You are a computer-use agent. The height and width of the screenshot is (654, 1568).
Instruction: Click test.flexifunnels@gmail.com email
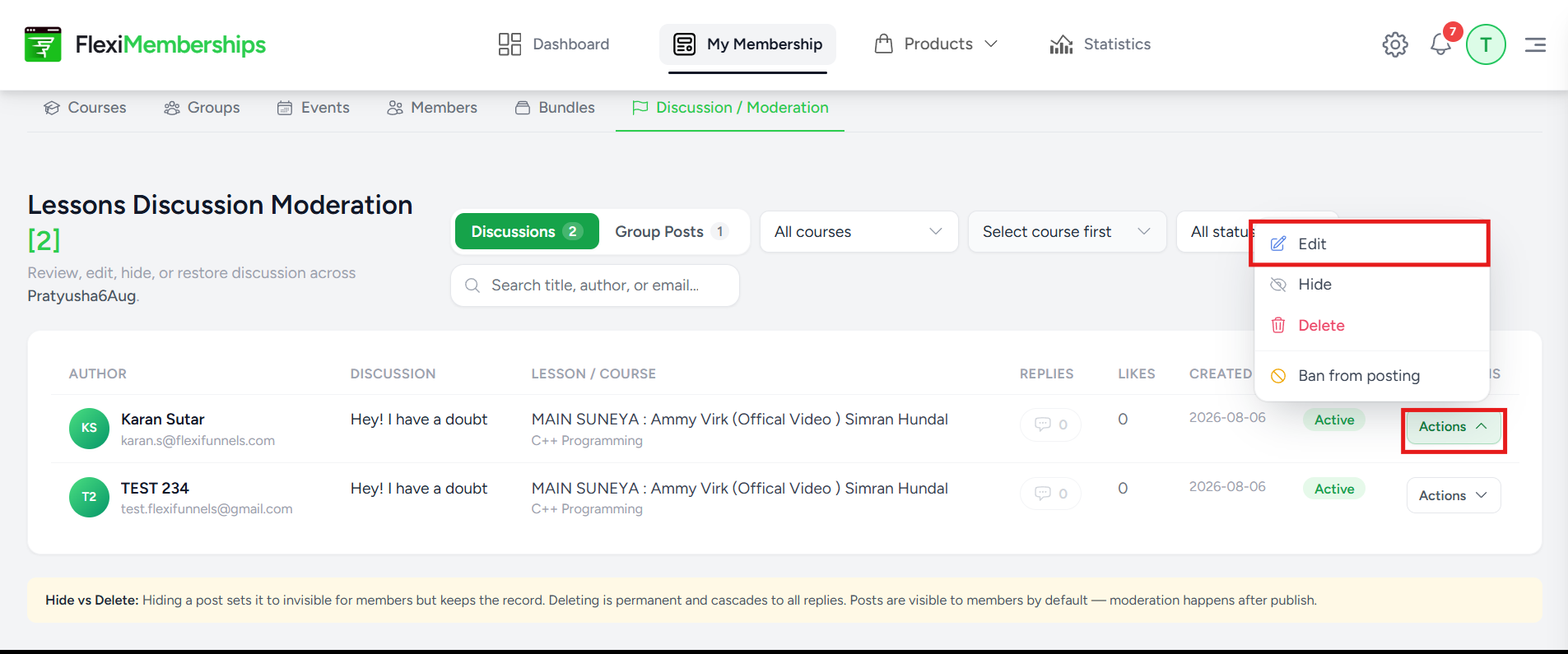click(207, 509)
